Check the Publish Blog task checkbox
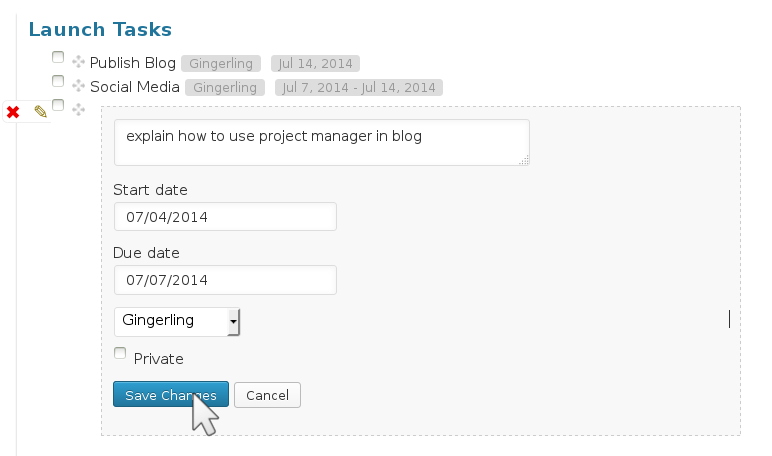The image size is (772, 456). (x=58, y=58)
